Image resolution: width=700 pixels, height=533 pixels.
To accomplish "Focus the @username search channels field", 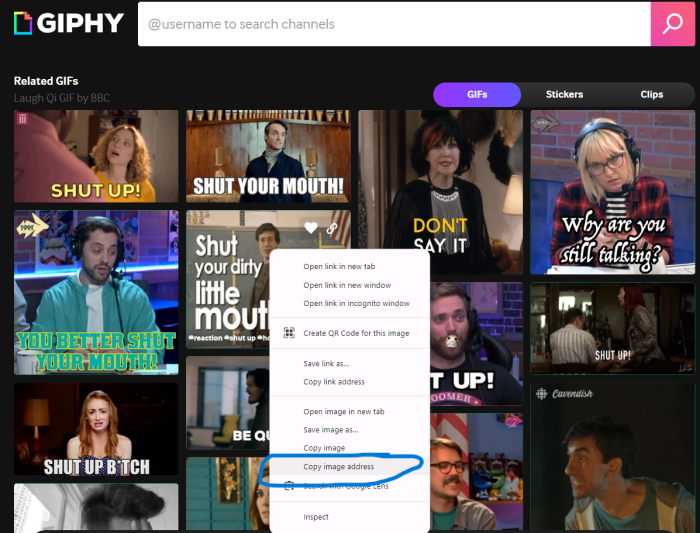I will tap(394, 24).
